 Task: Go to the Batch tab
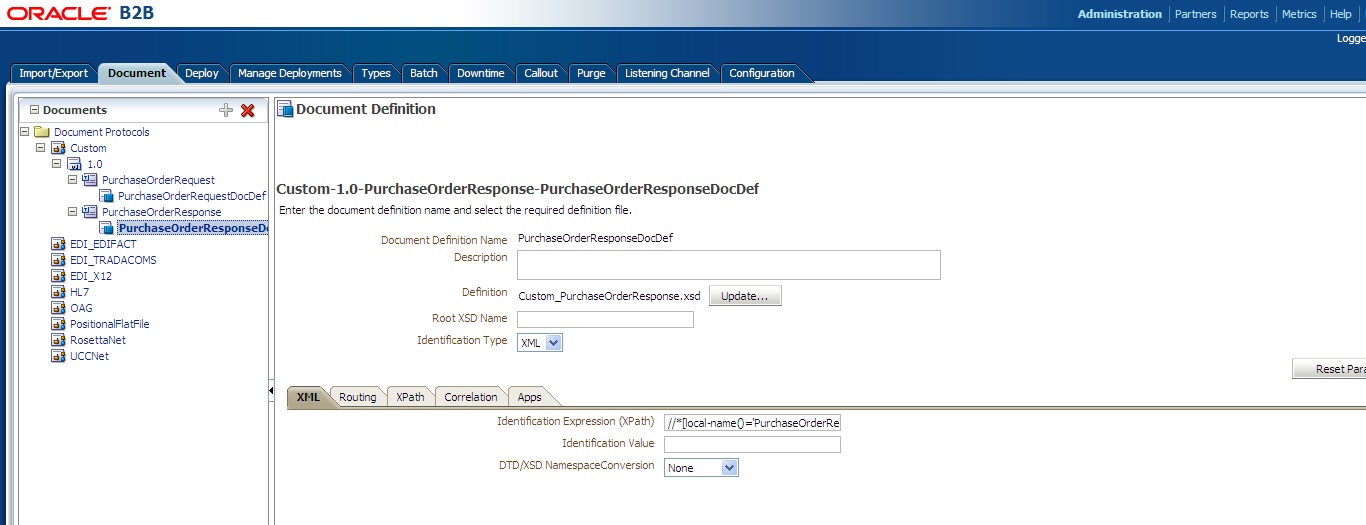(424, 73)
